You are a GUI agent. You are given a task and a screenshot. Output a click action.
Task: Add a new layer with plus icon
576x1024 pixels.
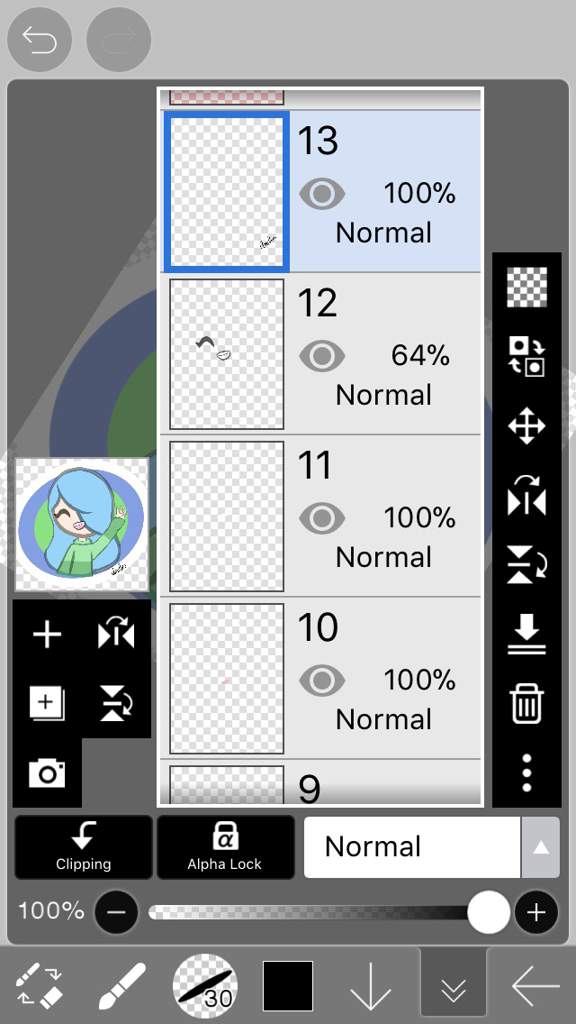point(47,635)
